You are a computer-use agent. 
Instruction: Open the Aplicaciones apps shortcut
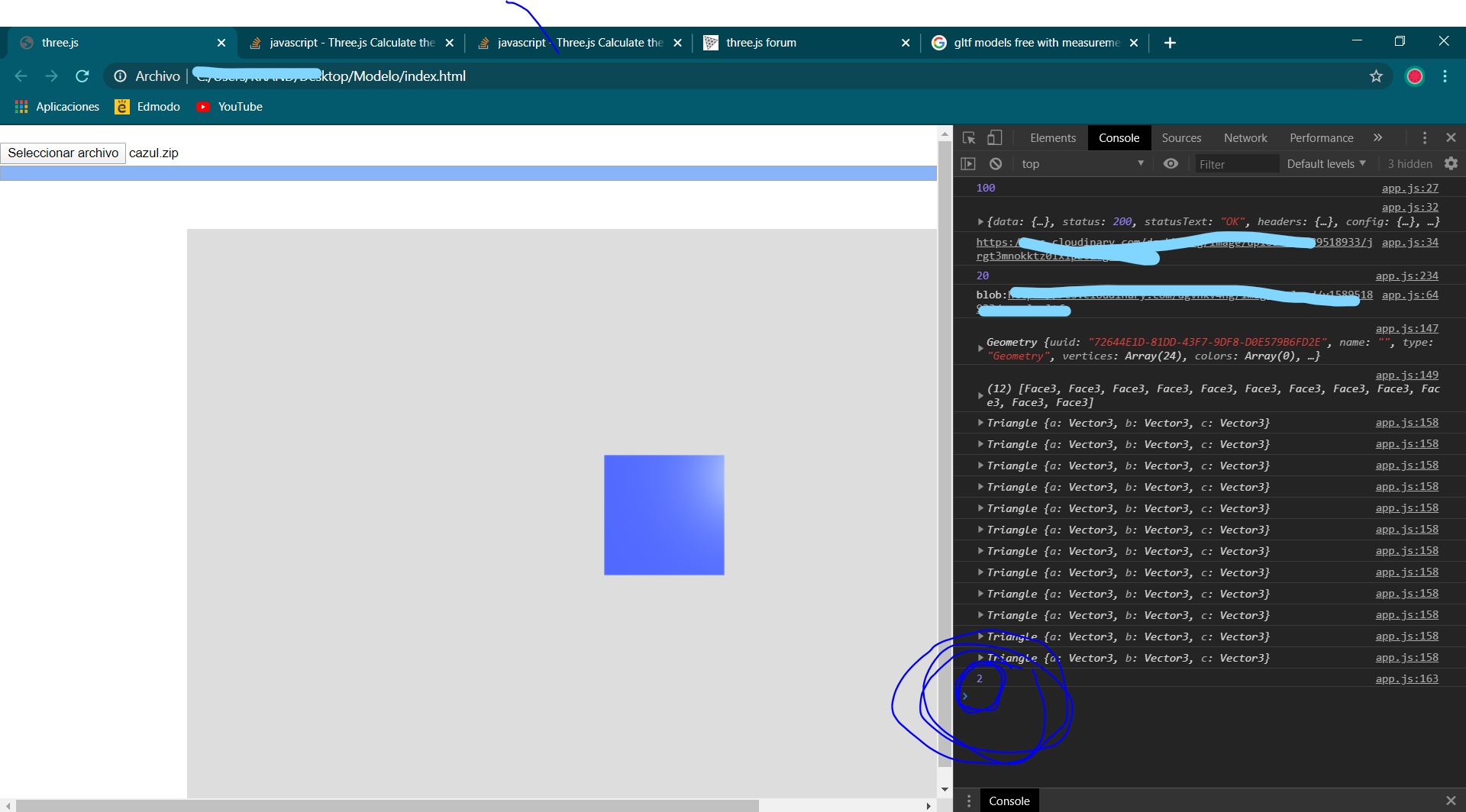point(57,107)
